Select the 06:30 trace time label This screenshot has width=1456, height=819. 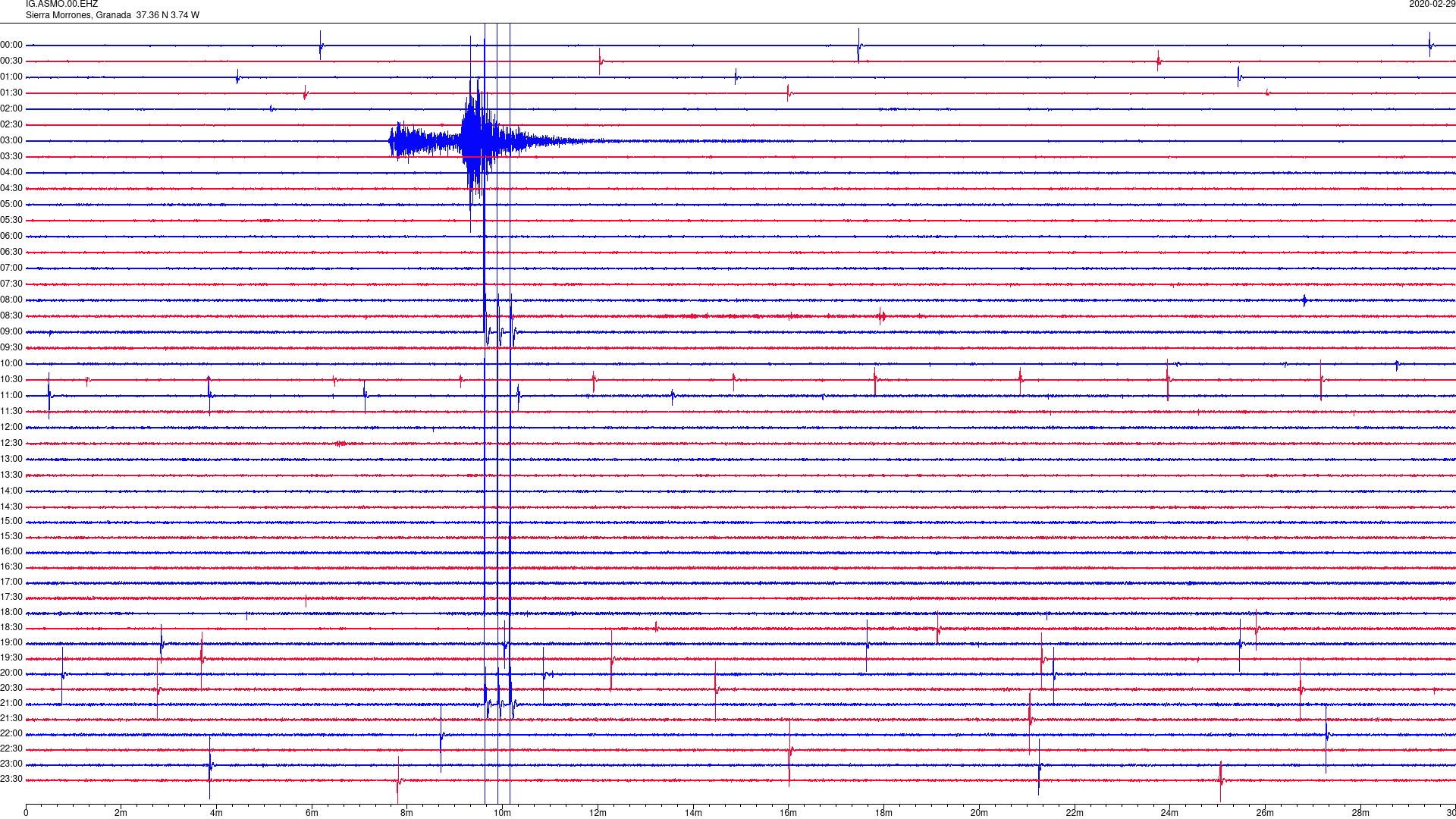click(11, 253)
